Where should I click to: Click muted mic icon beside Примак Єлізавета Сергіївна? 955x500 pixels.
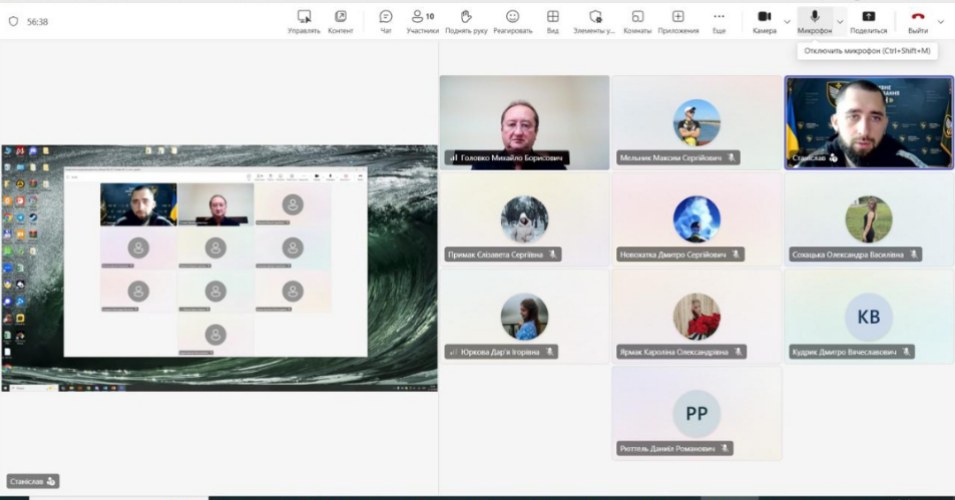tap(552, 255)
